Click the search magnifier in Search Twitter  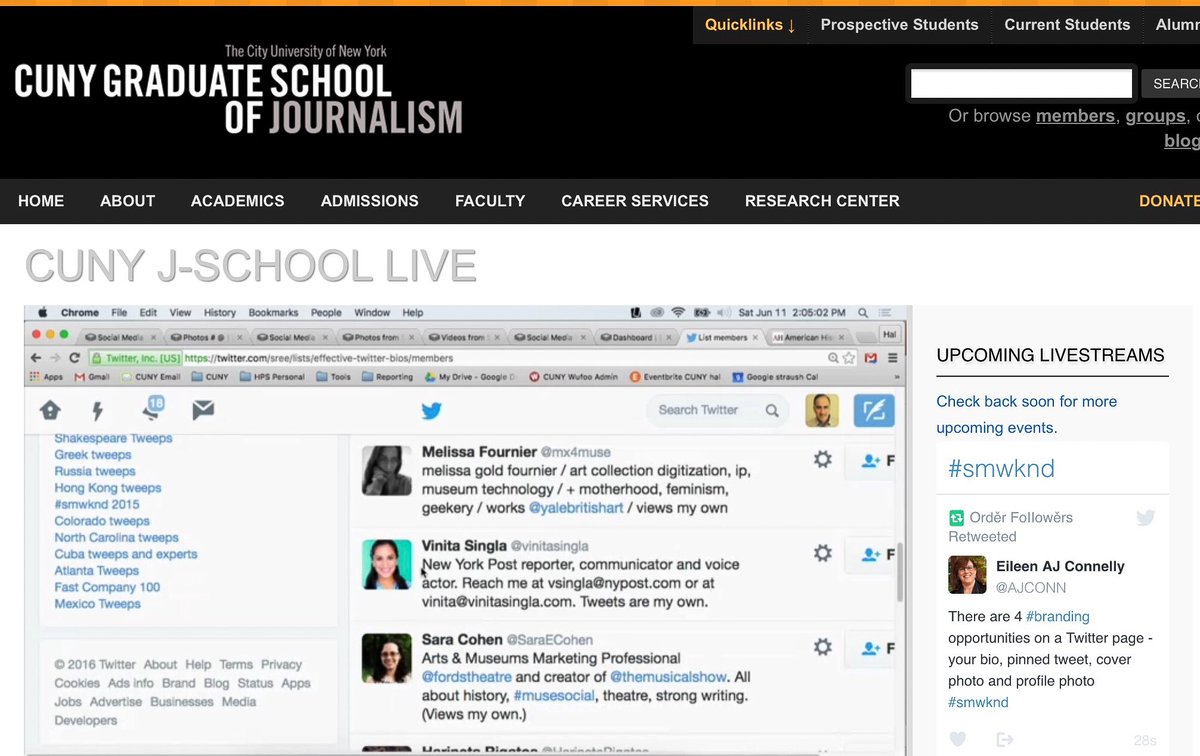[x=772, y=410]
